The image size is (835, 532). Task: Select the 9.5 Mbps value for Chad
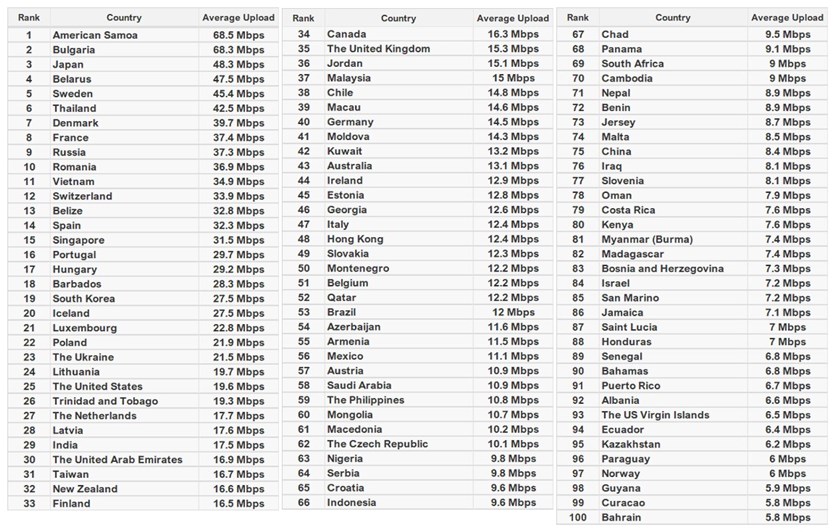coord(789,34)
